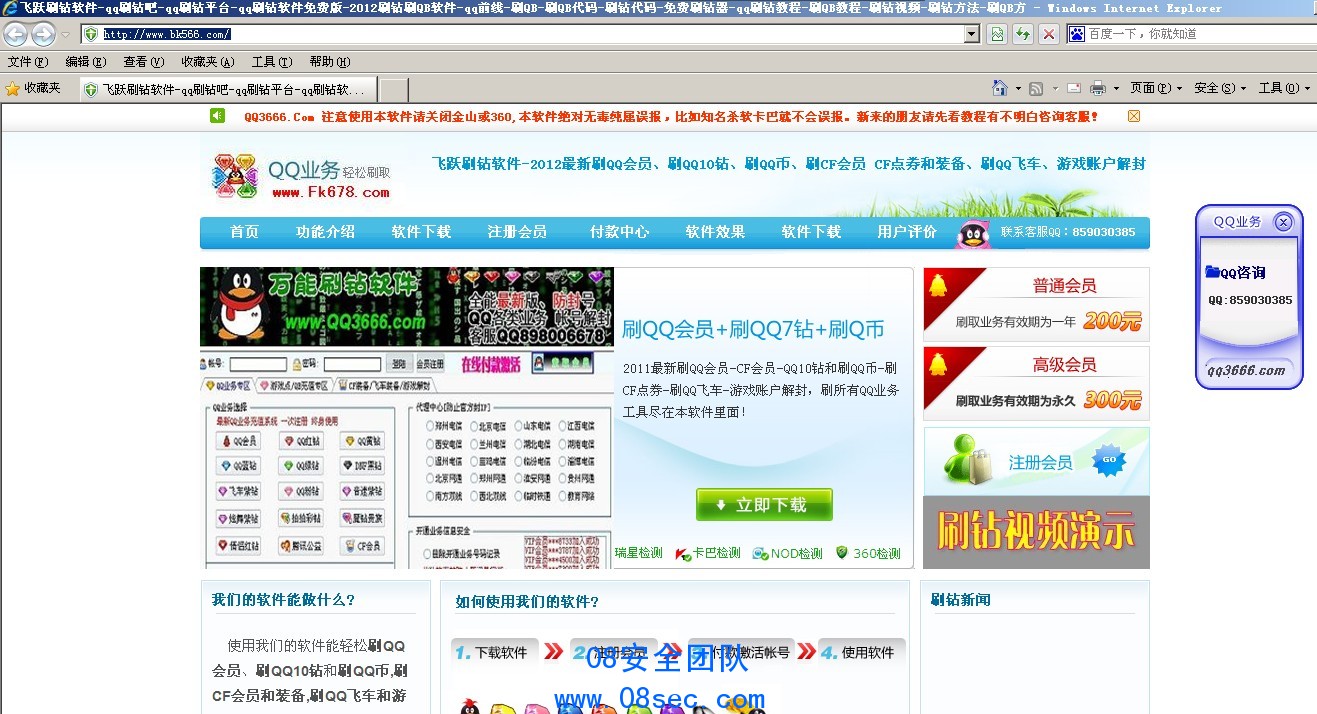The image size is (1317, 714).
Task: Select the 飞跃刷钻软件 browser tab
Action: click(x=228, y=89)
